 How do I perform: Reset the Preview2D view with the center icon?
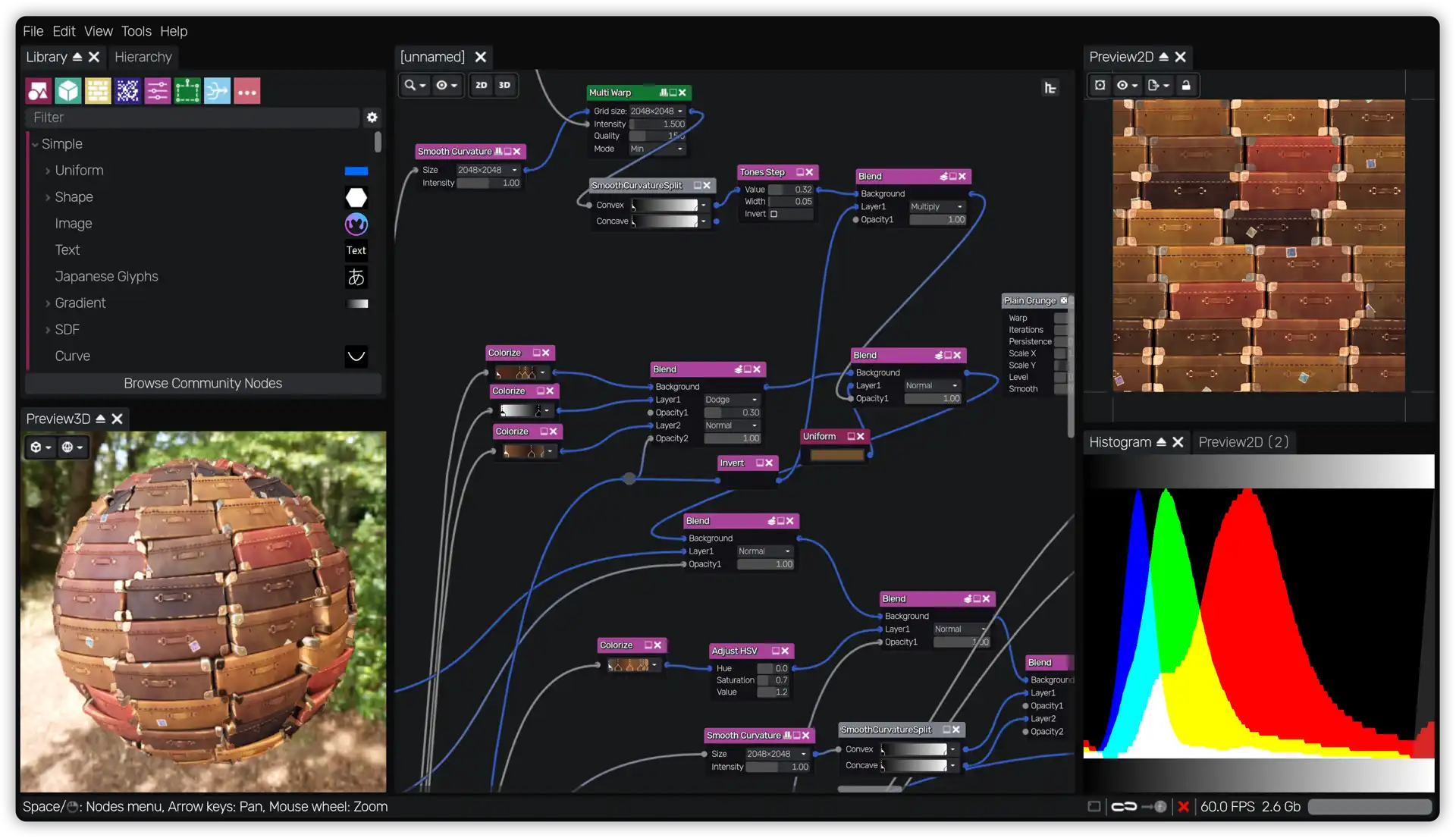click(x=1100, y=86)
